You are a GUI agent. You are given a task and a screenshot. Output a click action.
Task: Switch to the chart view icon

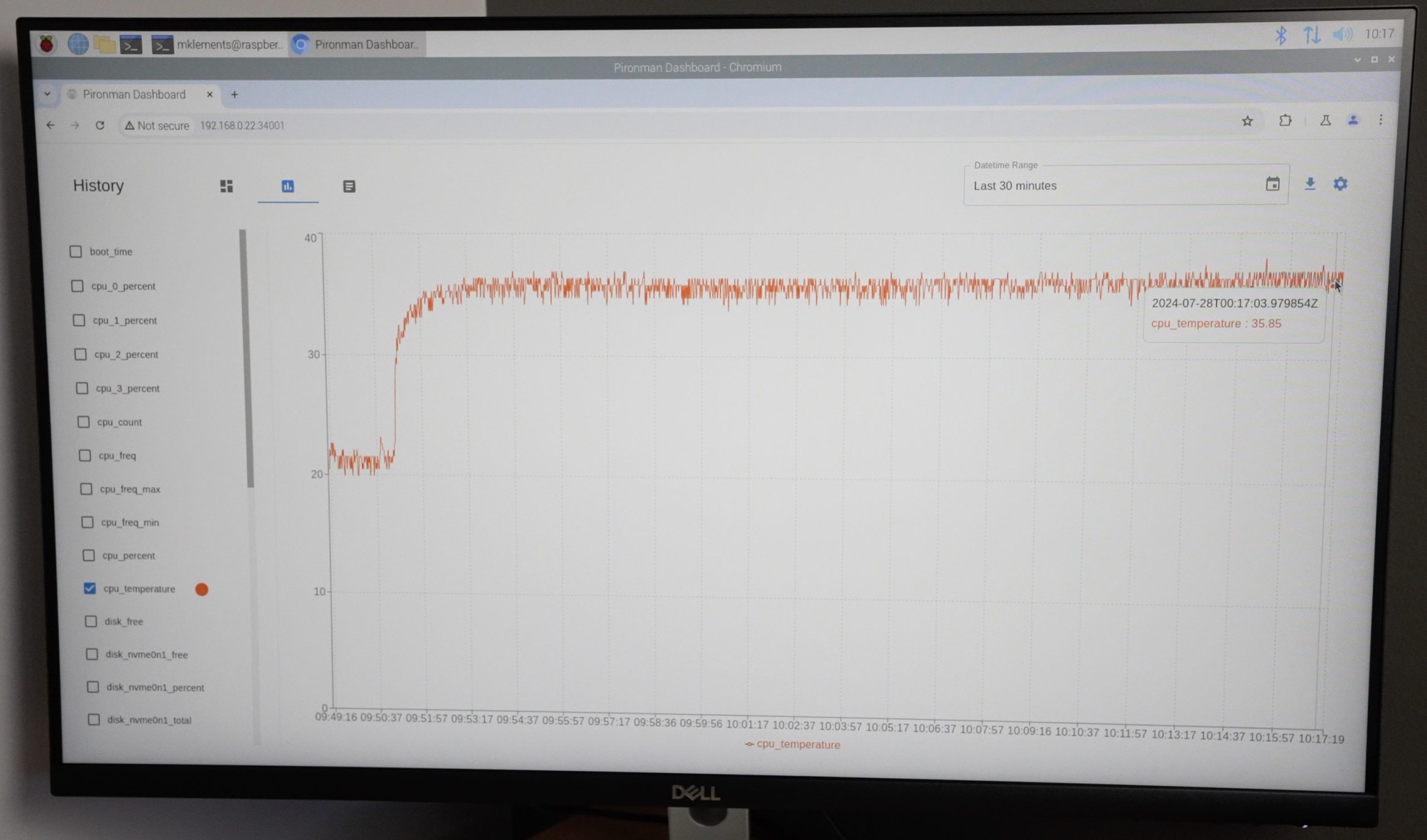pos(288,186)
